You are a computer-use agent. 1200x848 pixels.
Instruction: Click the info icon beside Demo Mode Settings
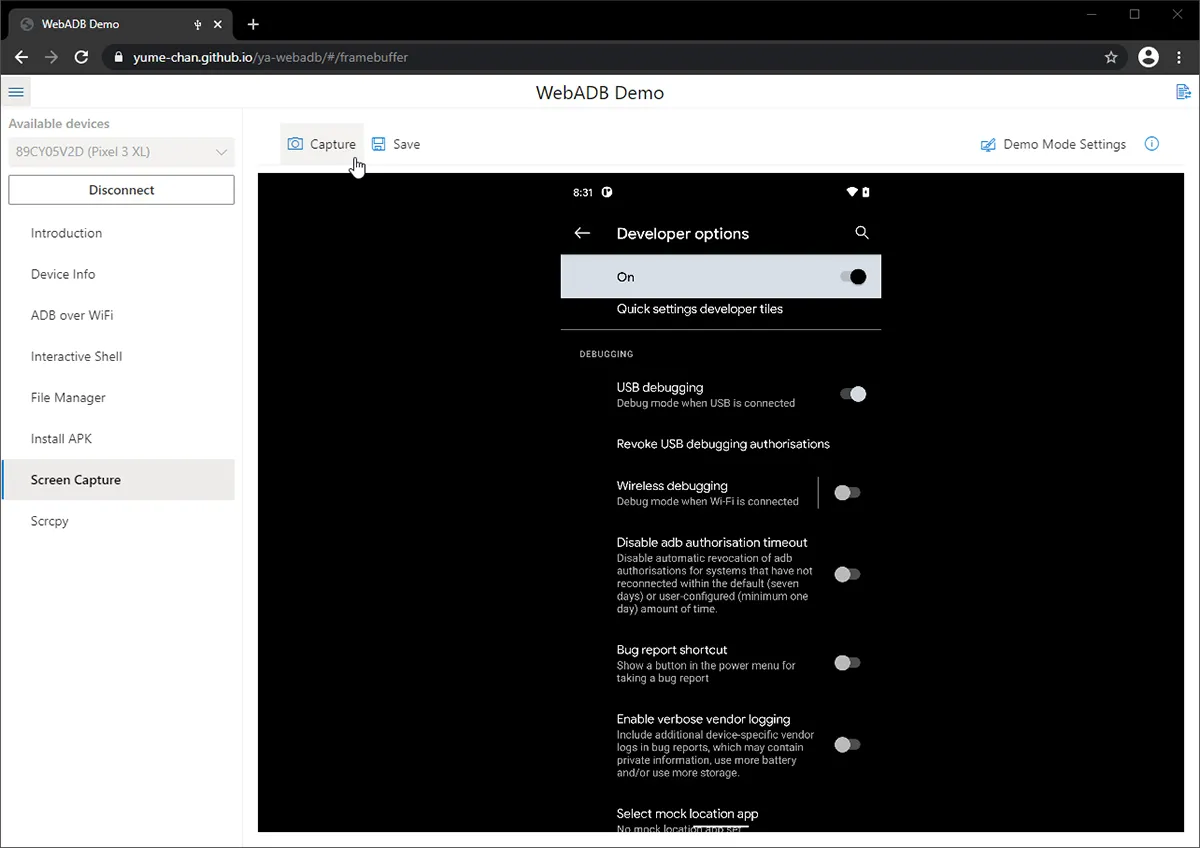pyautogui.click(x=1151, y=143)
